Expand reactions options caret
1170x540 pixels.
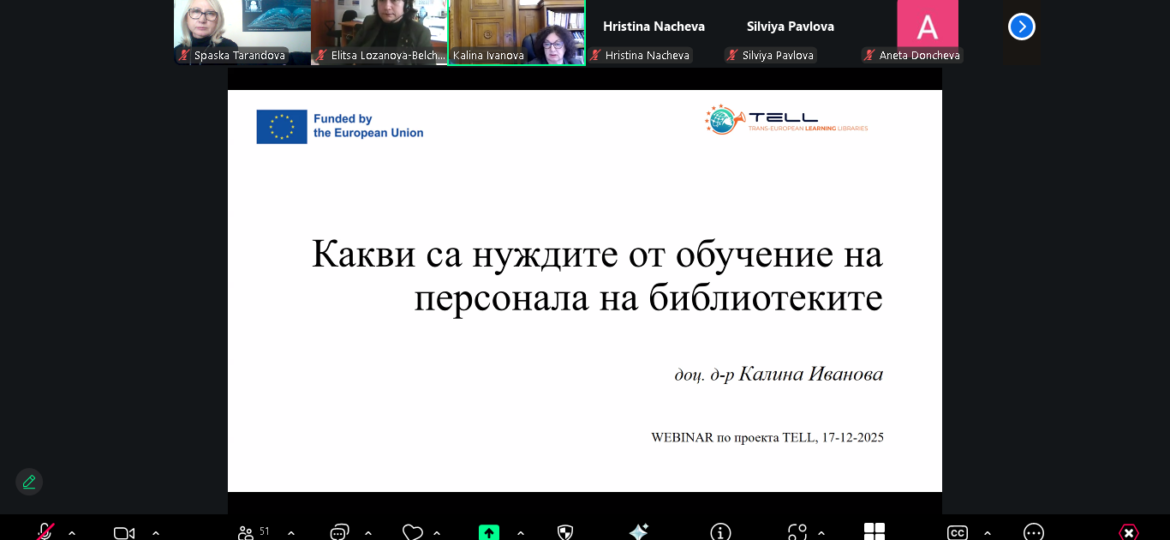[x=437, y=533]
